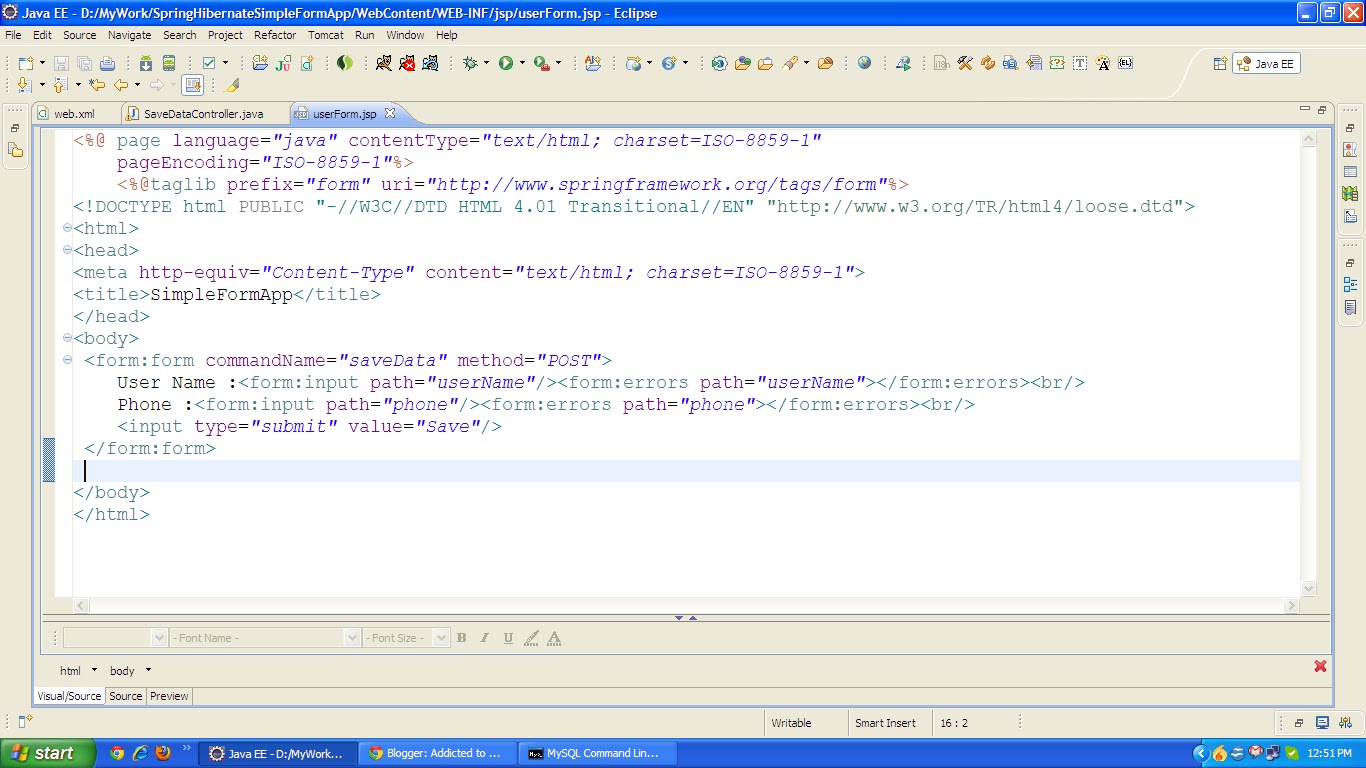Toggle bold formatting

pyautogui.click(x=461, y=637)
